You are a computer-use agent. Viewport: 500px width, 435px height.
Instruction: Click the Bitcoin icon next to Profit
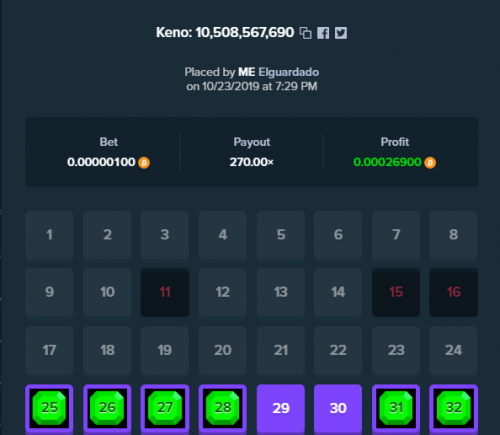[430, 163]
